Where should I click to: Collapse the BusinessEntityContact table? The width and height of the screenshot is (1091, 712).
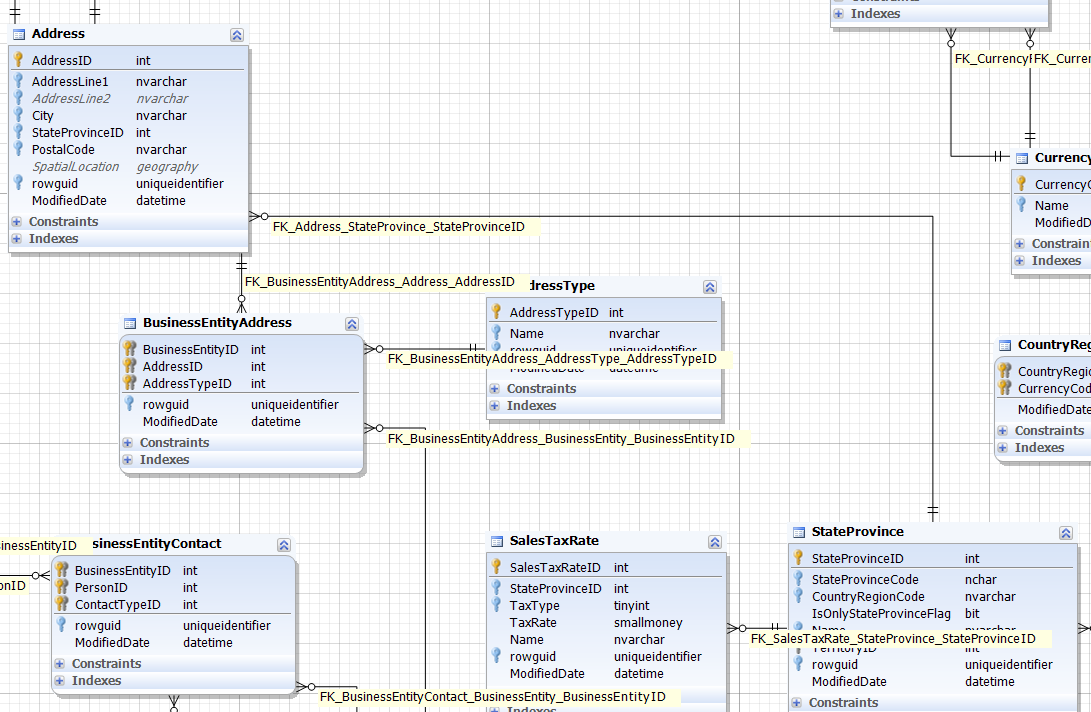(x=284, y=545)
